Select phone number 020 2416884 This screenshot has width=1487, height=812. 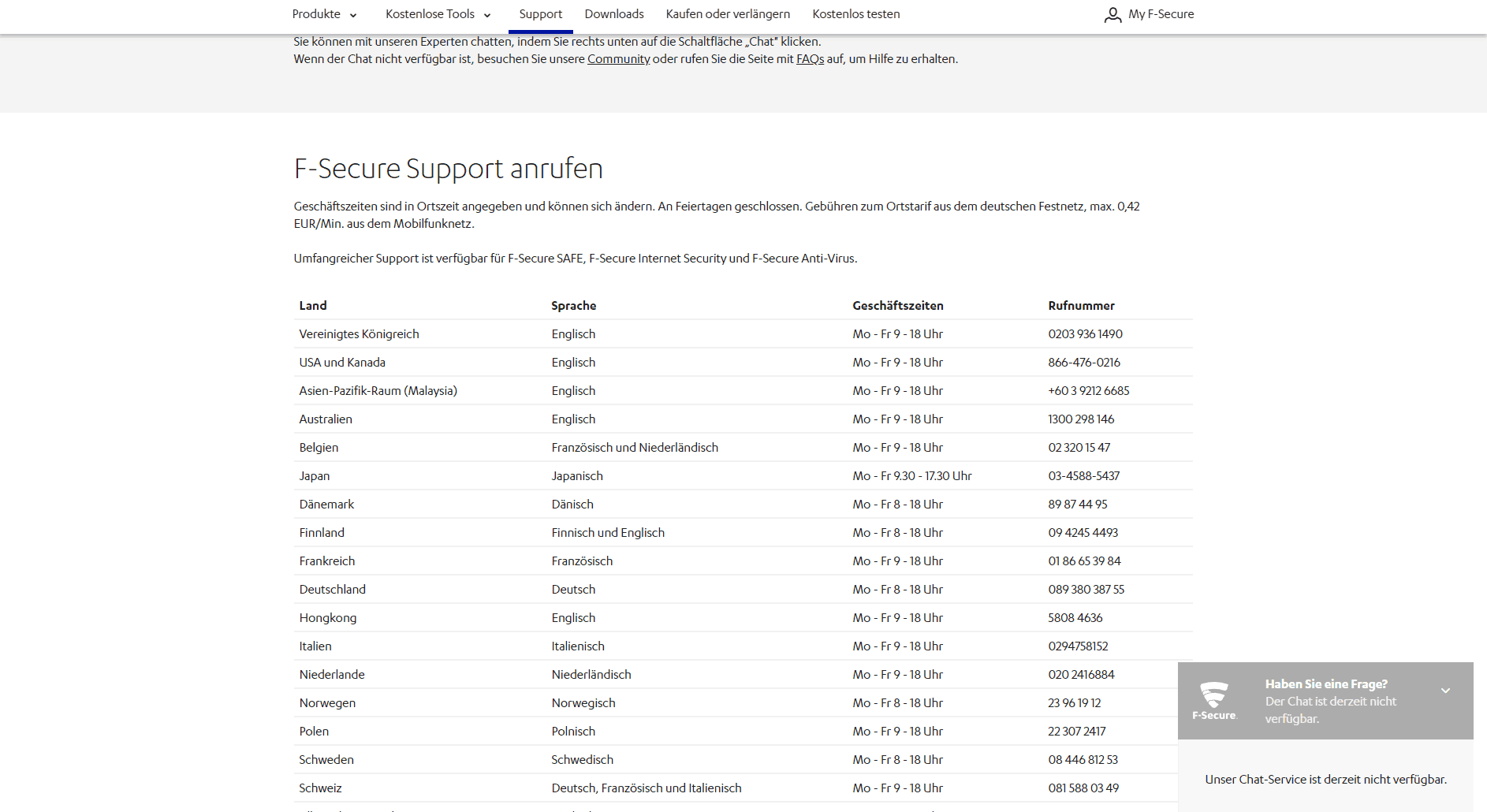pyautogui.click(x=1082, y=675)
